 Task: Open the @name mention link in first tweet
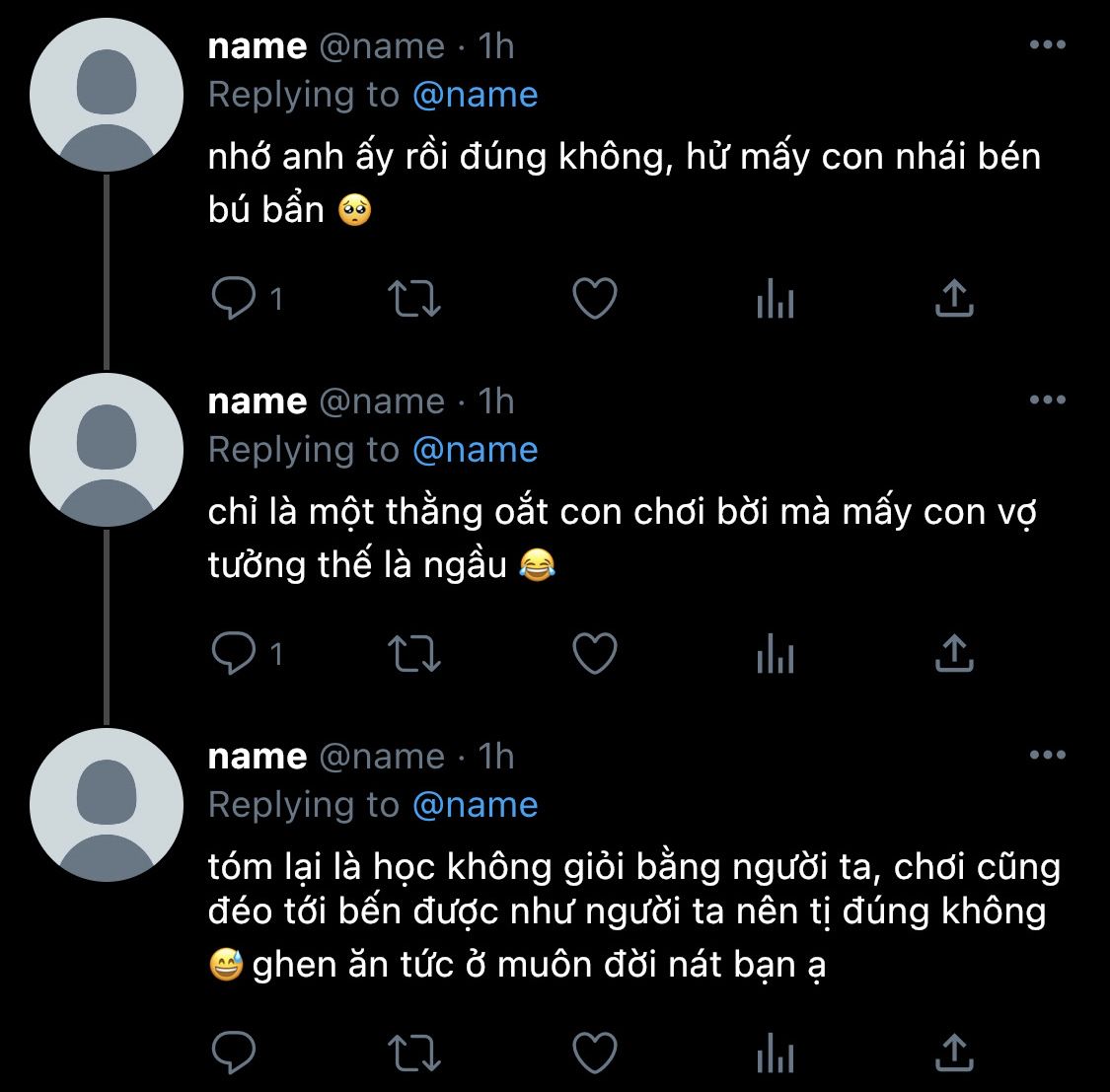pos(475,95)
